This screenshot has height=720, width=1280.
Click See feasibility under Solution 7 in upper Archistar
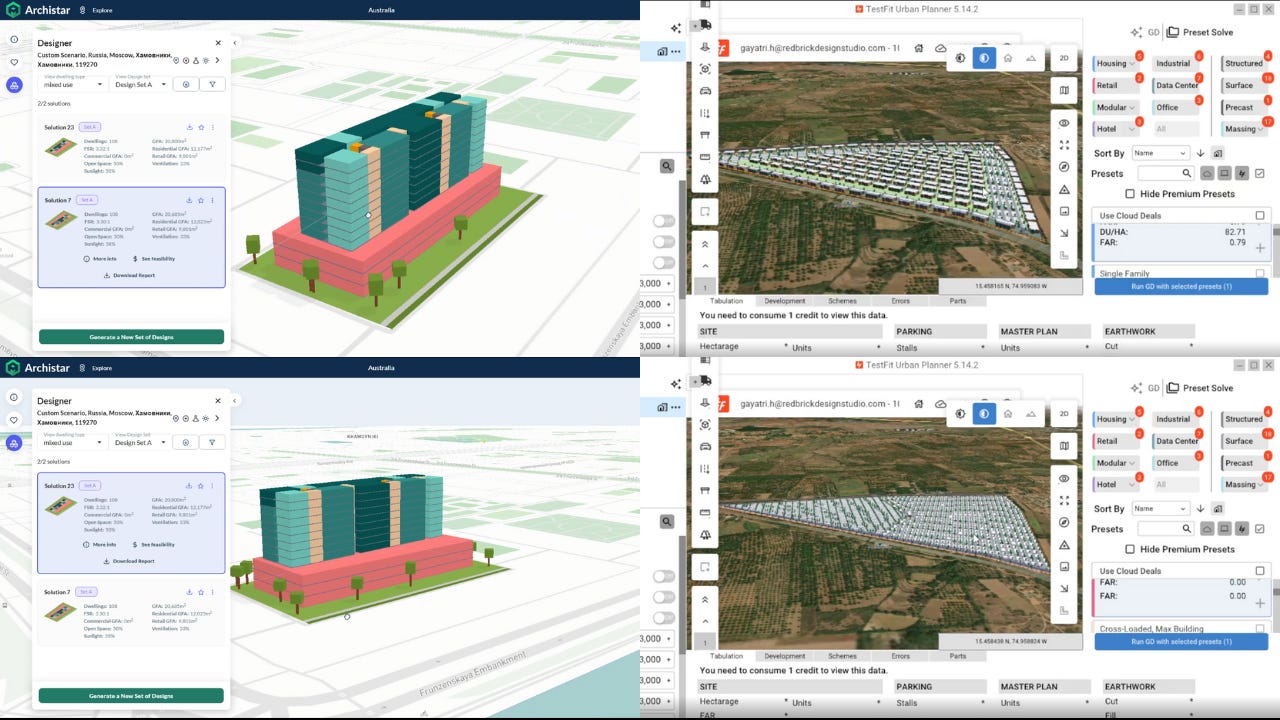[153, 259]
